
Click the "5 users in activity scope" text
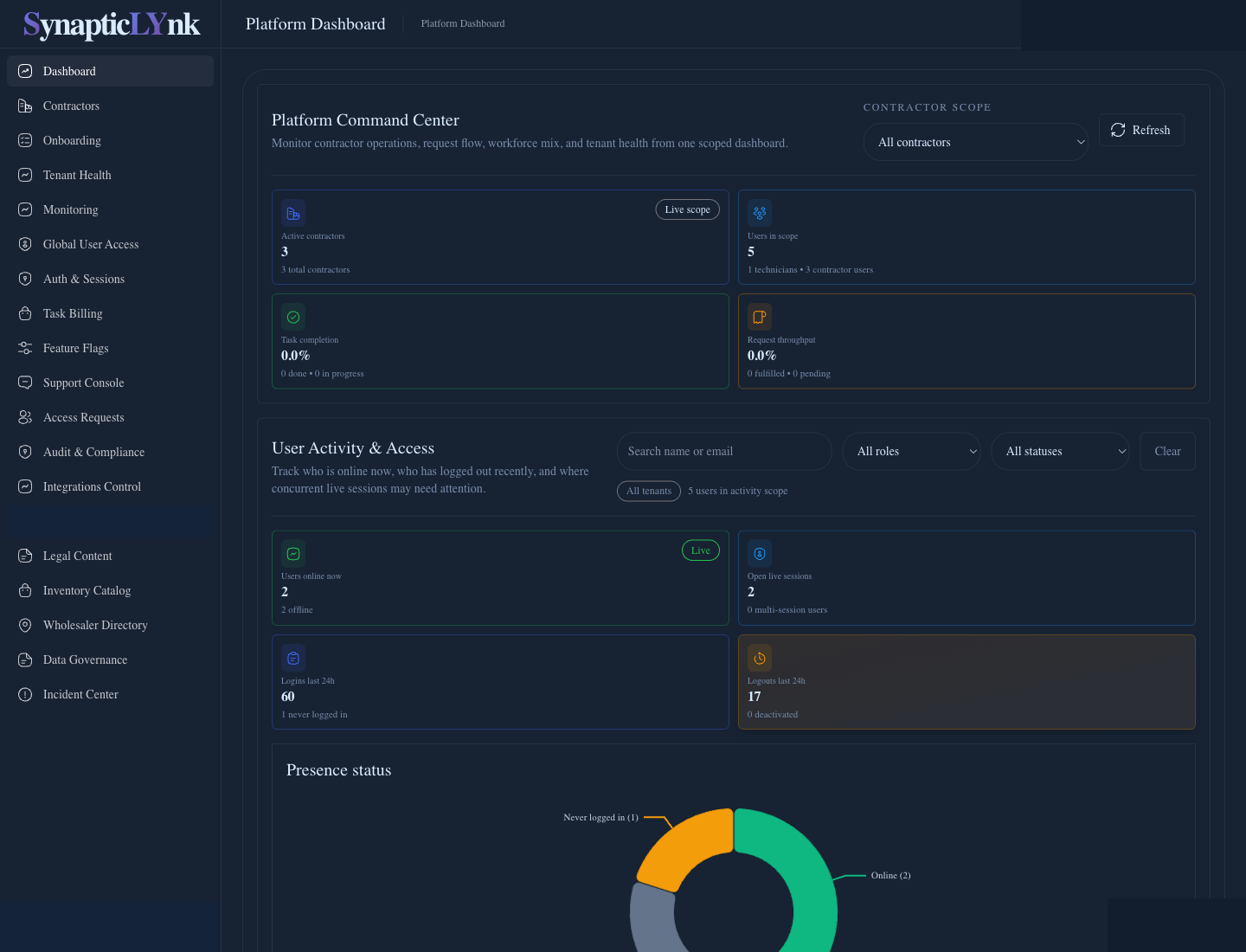click(x=738, y=491)
